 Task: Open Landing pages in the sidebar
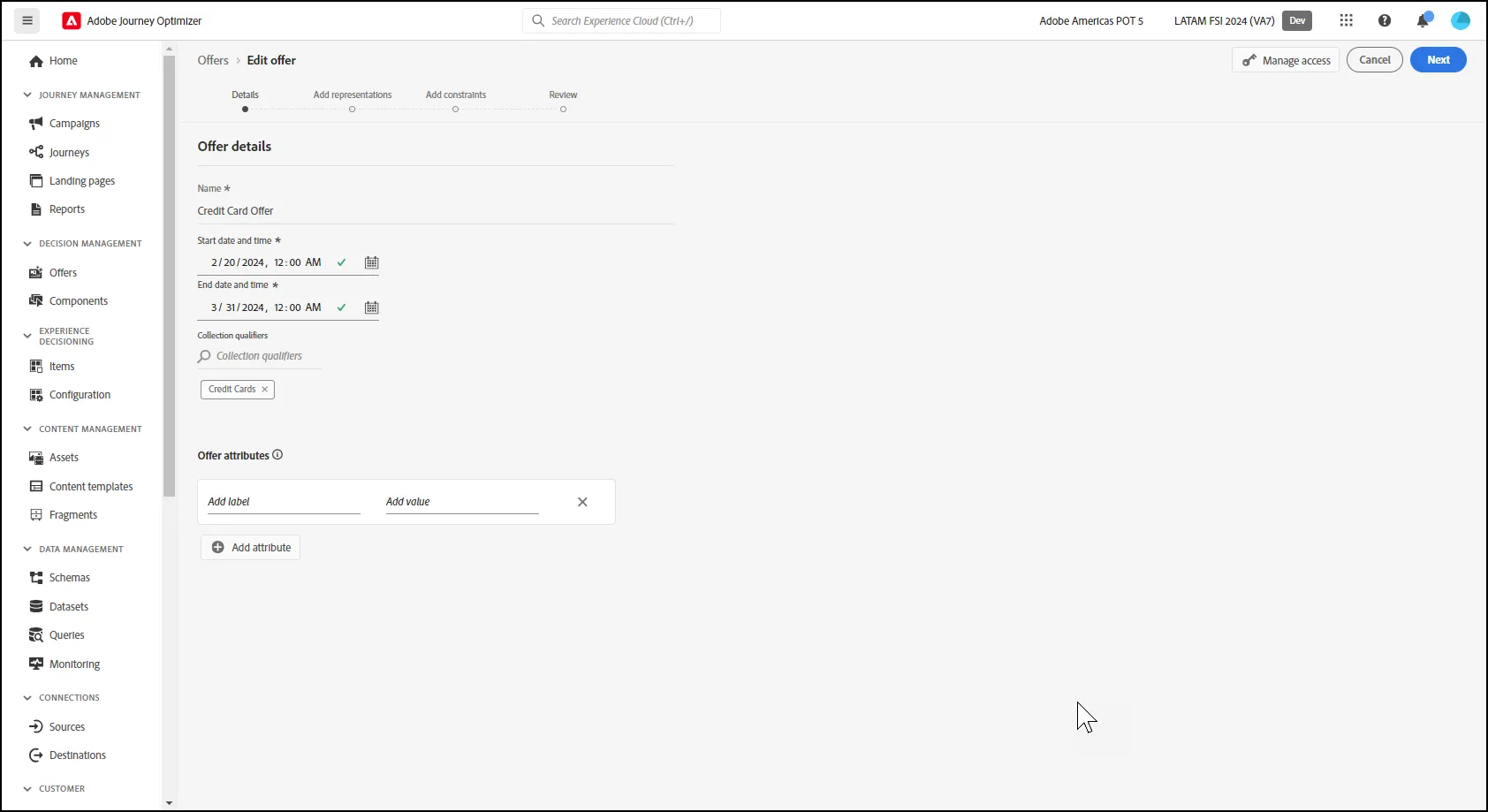coord(72,181)
